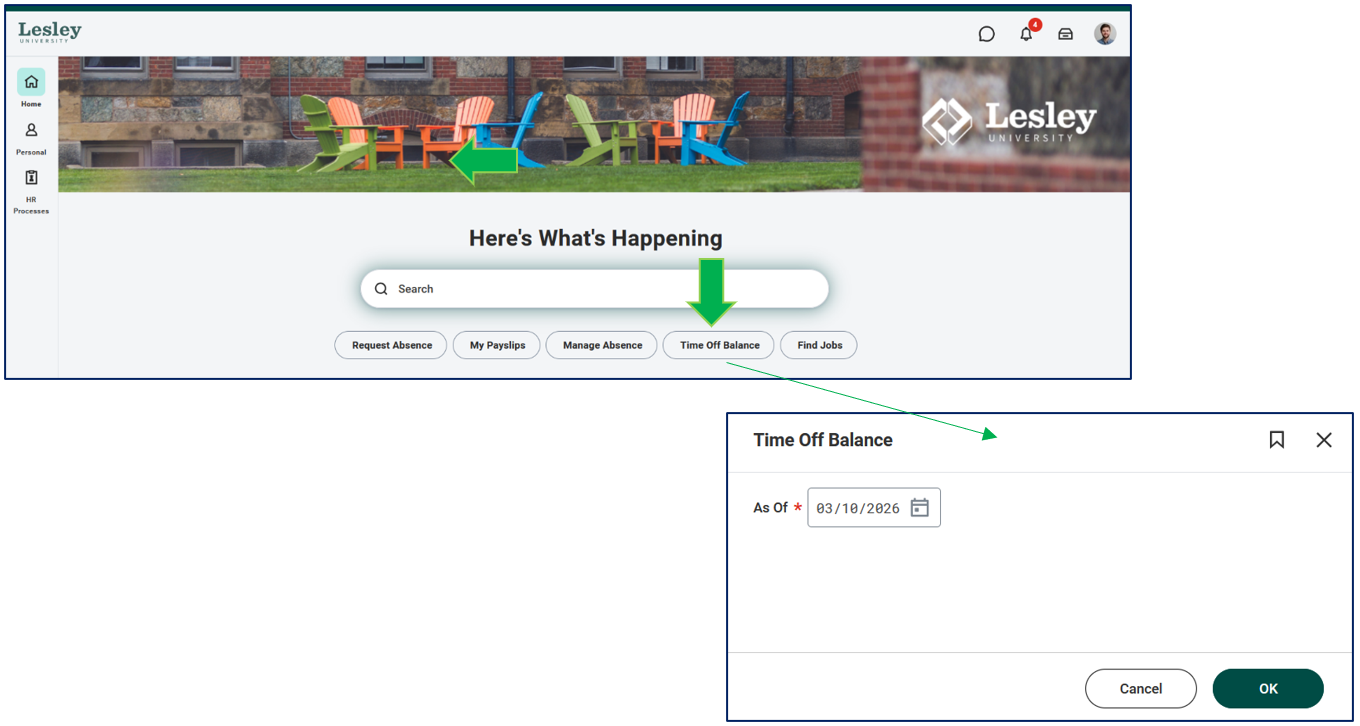
Task: Close the Time Off Balance dialog
Action: [x=1324, y=440]
